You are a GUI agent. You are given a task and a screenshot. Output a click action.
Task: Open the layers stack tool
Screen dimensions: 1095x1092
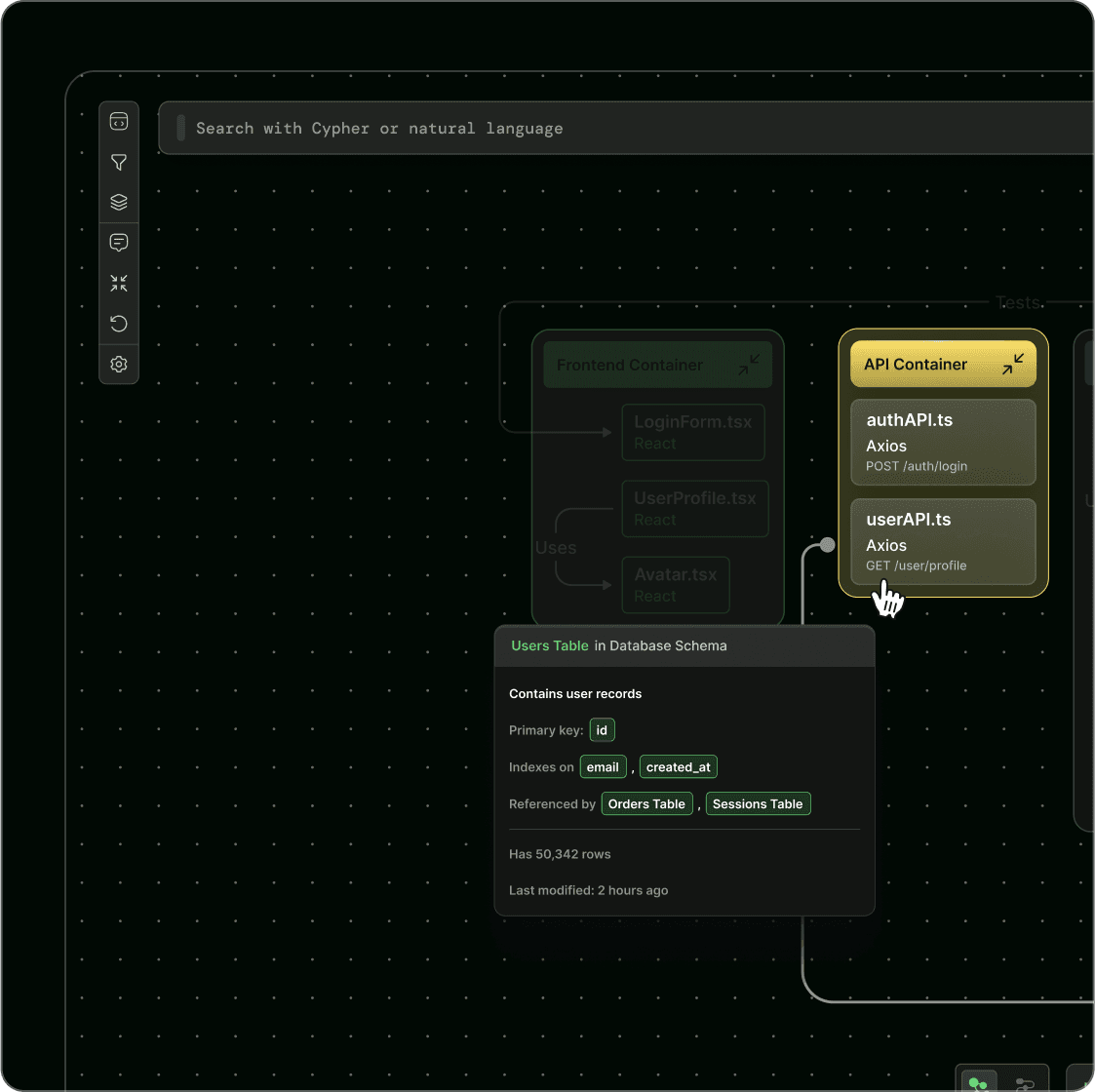coord(119,202)
